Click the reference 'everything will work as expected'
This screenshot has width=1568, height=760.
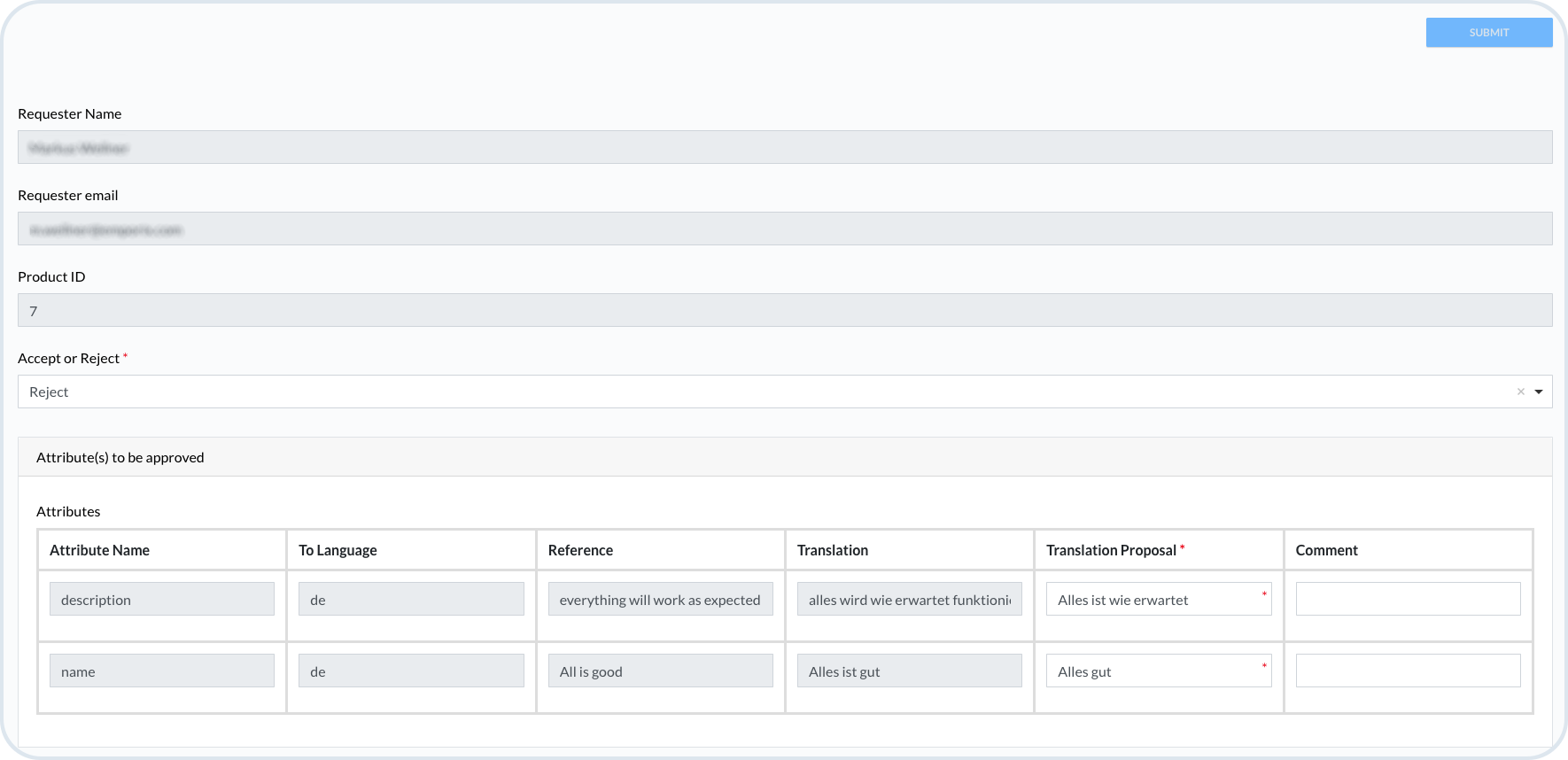tap(660, 600)
